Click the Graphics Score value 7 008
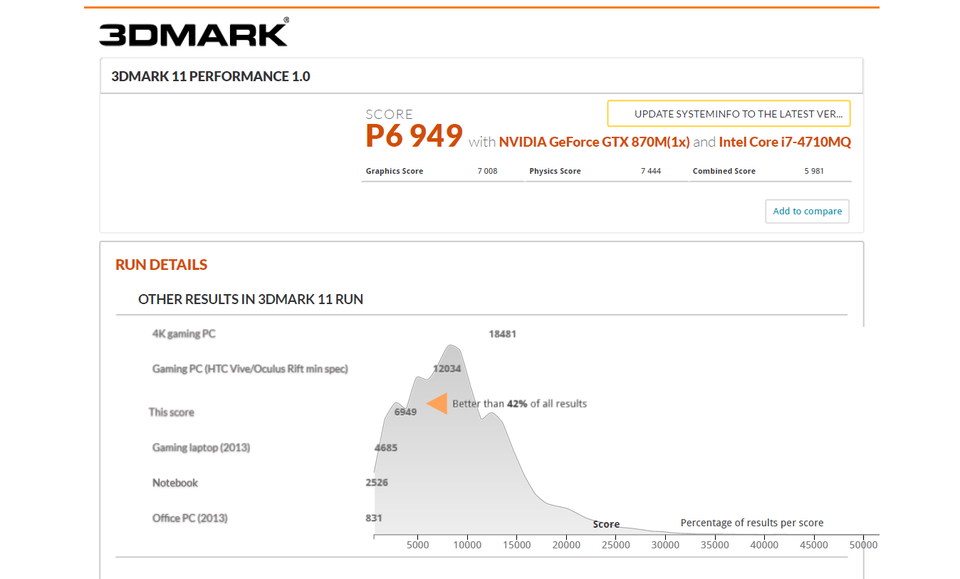 click(x=487, y=171)
